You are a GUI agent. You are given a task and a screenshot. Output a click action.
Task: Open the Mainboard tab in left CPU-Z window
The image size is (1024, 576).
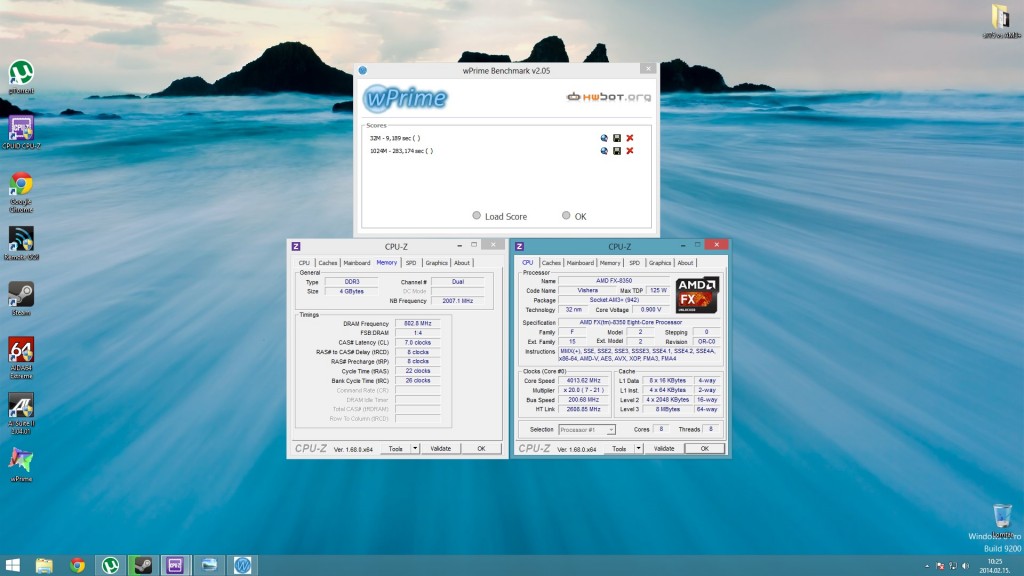tap(357, 263)
